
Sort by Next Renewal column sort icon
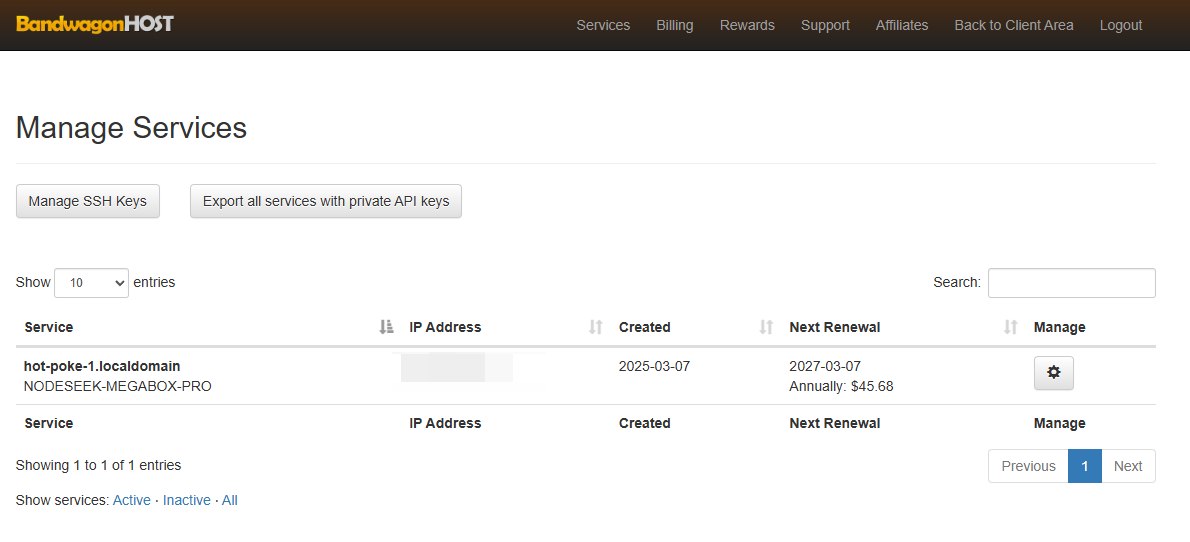click(x=1010, y=327)
